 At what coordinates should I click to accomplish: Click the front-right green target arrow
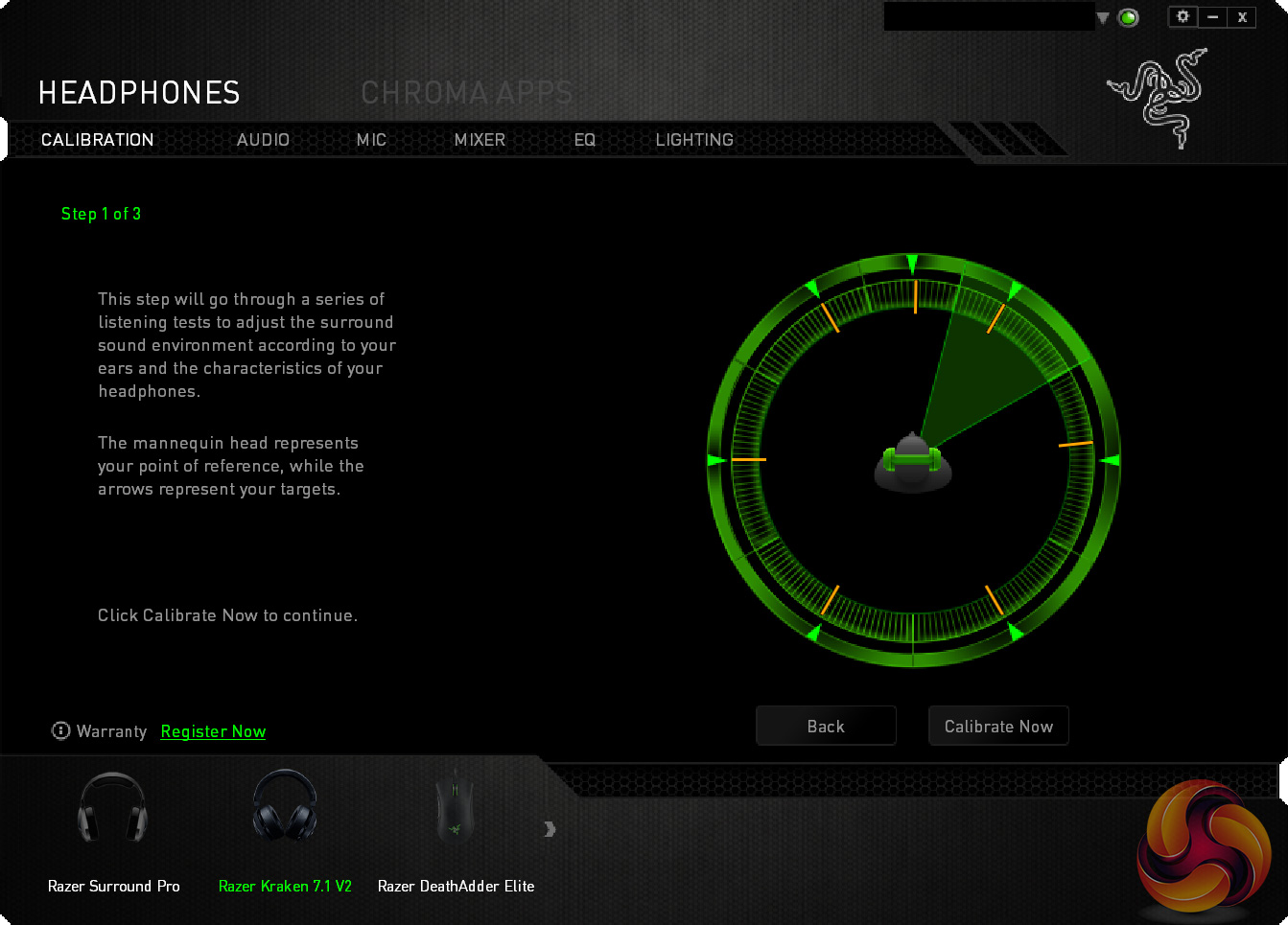[x=1014, y=289]
